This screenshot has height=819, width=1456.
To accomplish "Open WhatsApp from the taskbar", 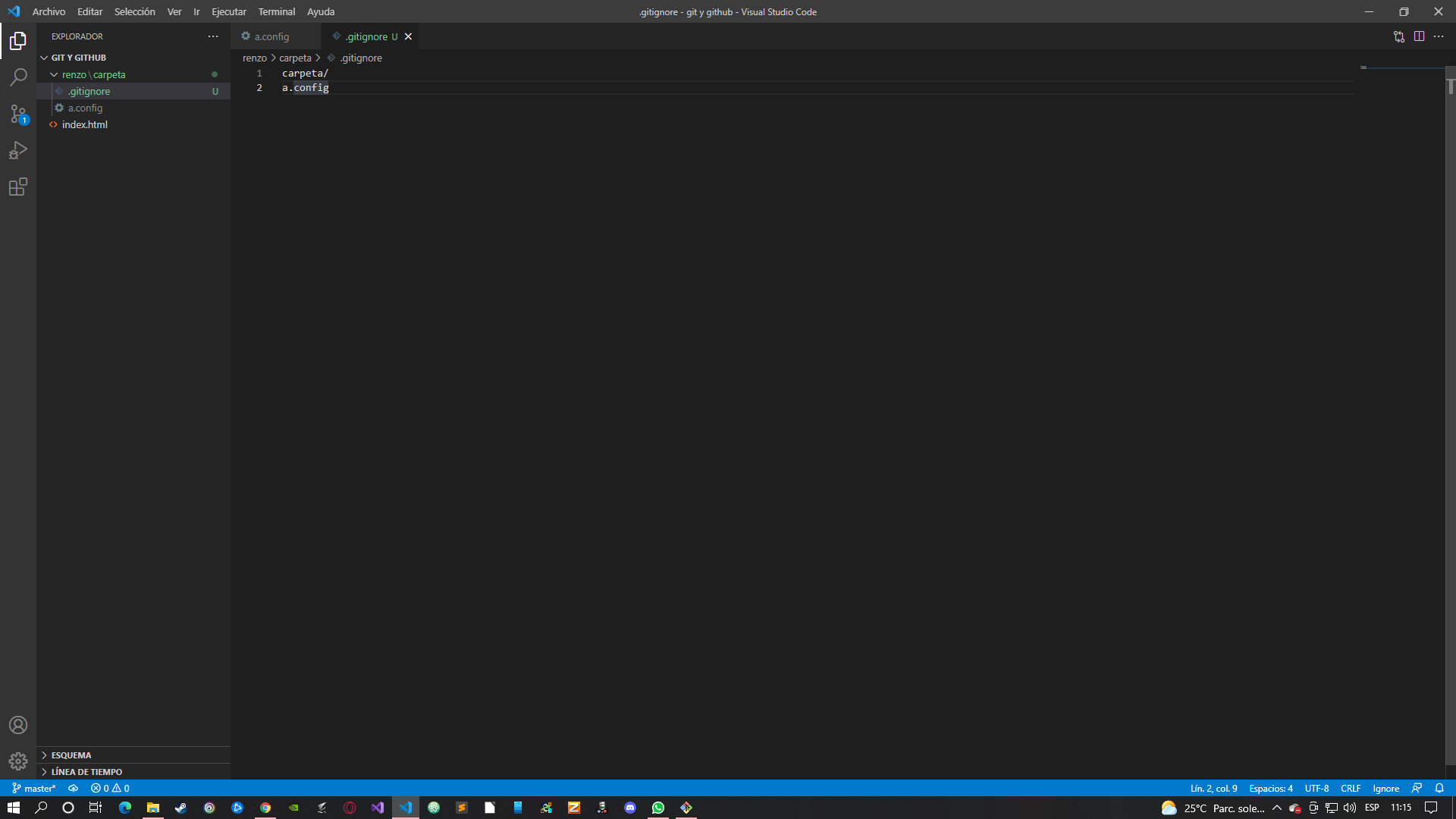I will [658, 808].
